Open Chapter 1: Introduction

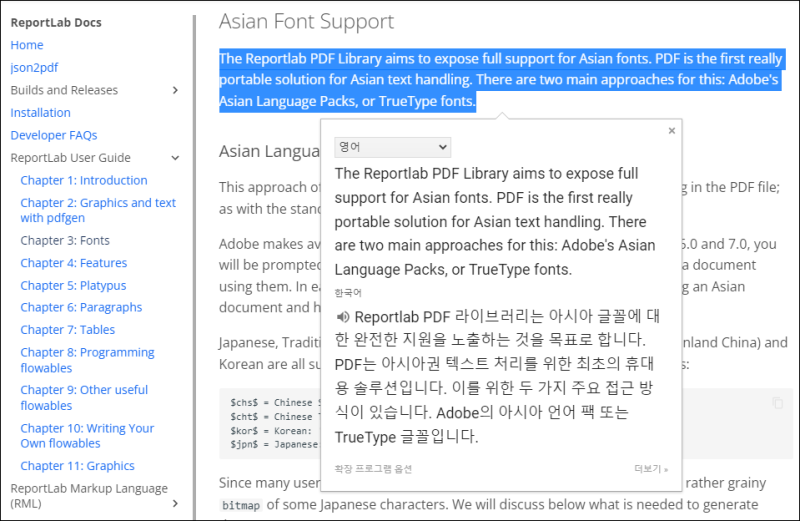84,180
